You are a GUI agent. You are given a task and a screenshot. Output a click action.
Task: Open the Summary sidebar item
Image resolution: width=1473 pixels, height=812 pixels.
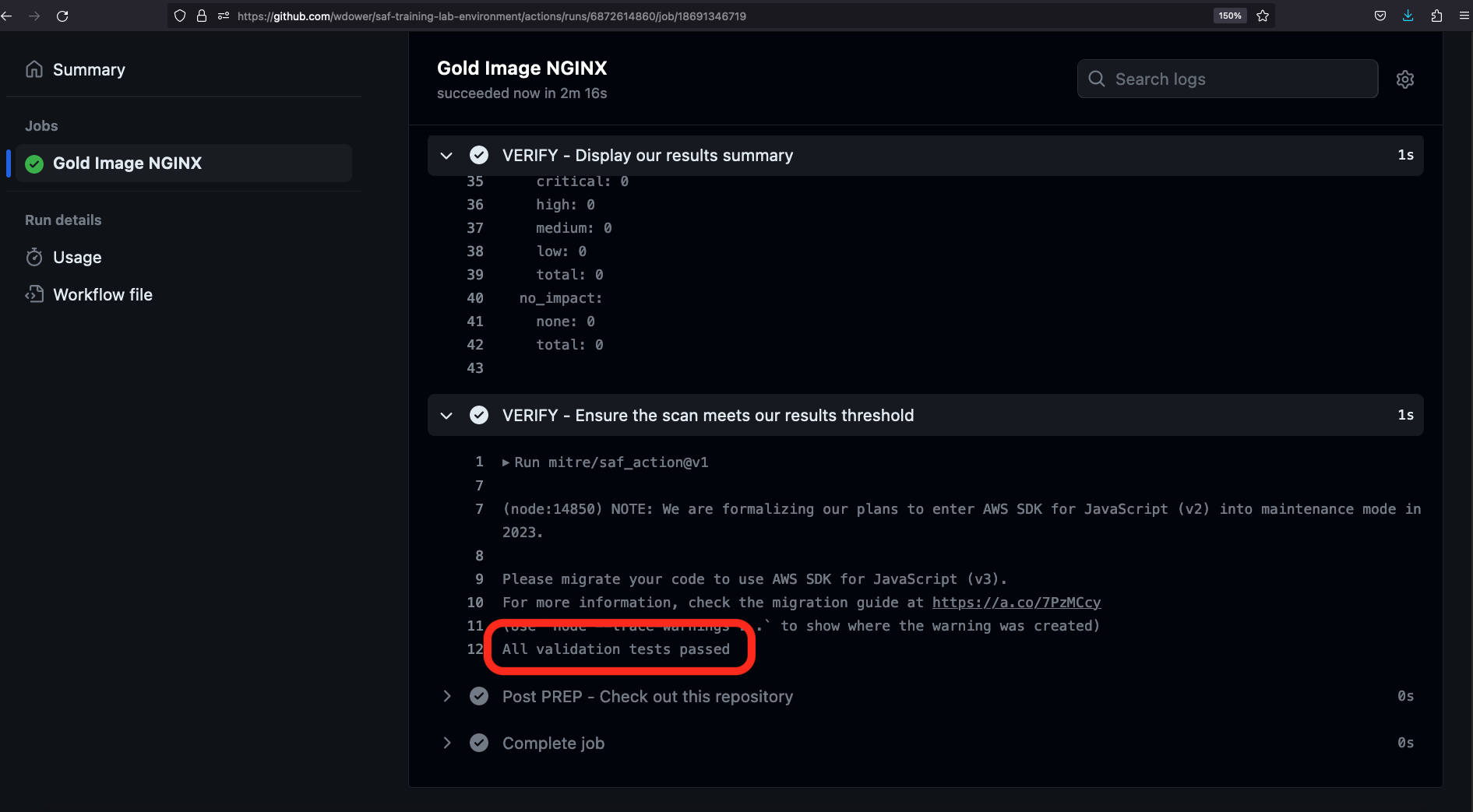[x=88, y=70]
